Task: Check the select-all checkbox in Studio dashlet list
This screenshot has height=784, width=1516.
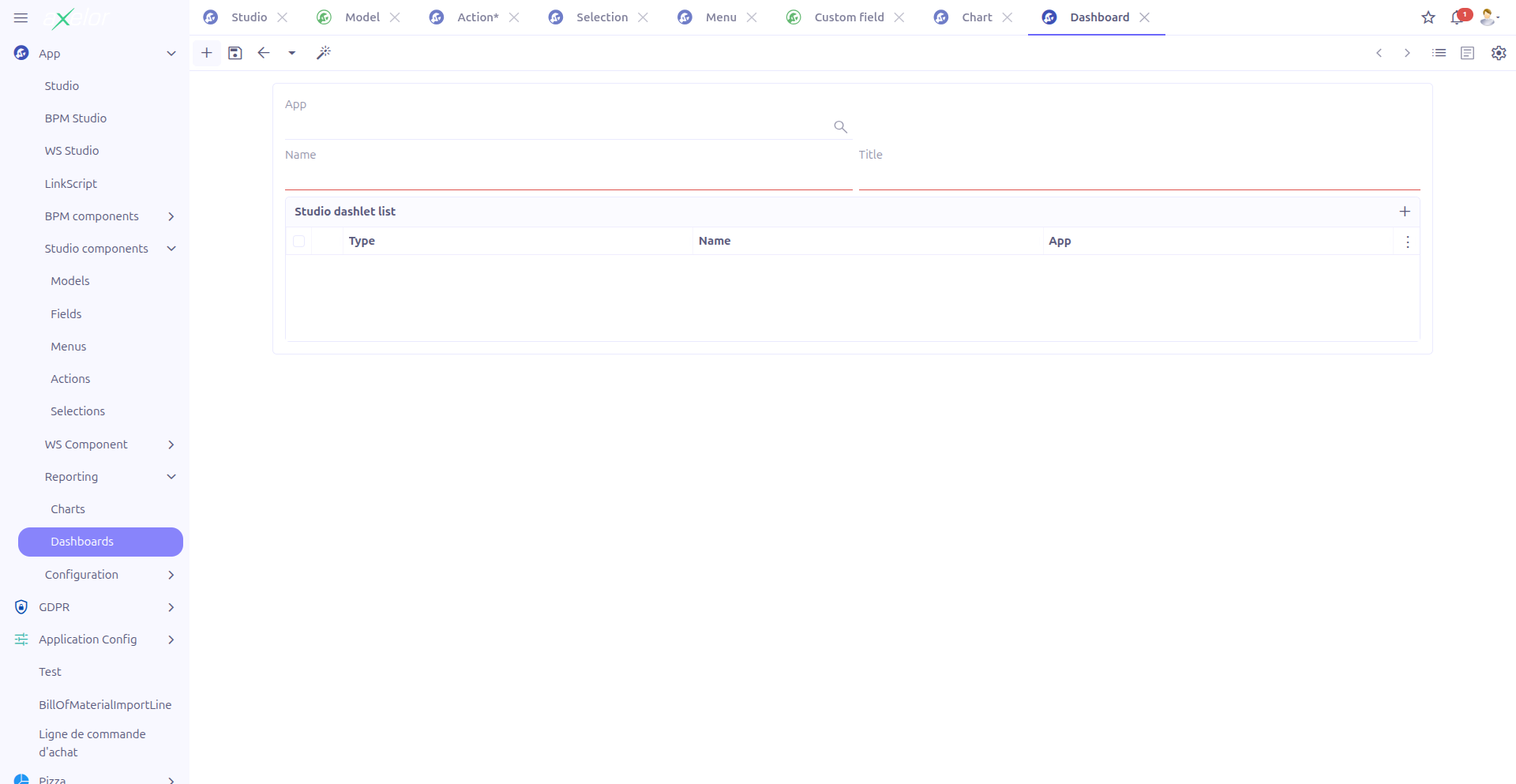Action: pyautogui.click(x=299, y=241)
